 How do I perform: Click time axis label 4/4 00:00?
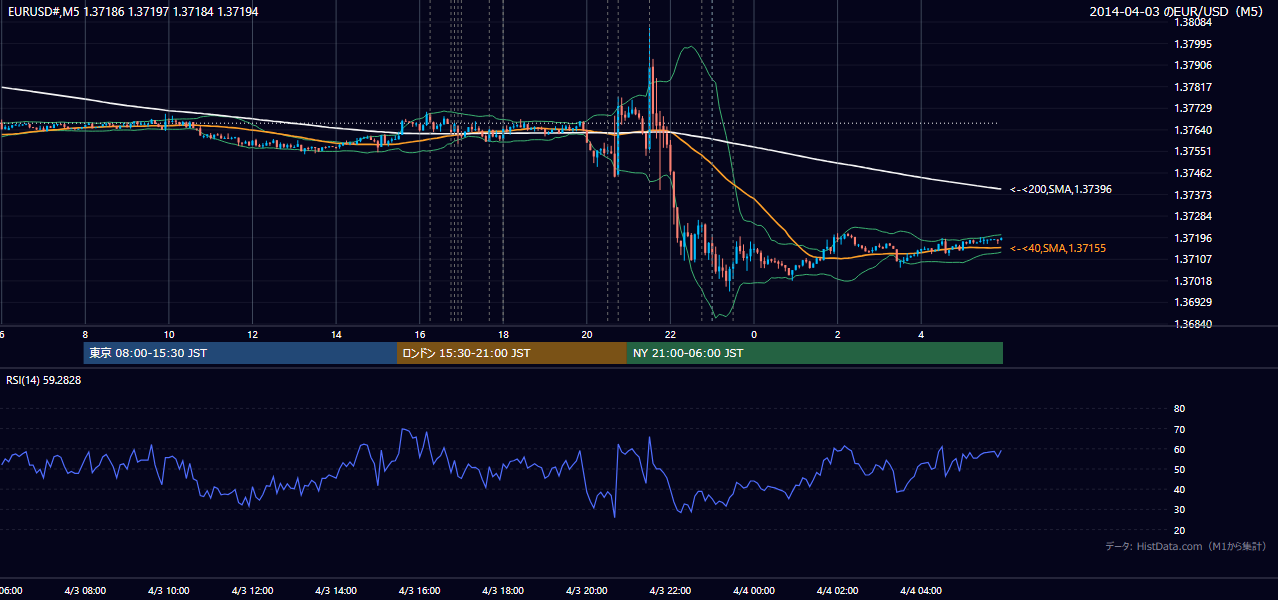(x=754, y=591)
